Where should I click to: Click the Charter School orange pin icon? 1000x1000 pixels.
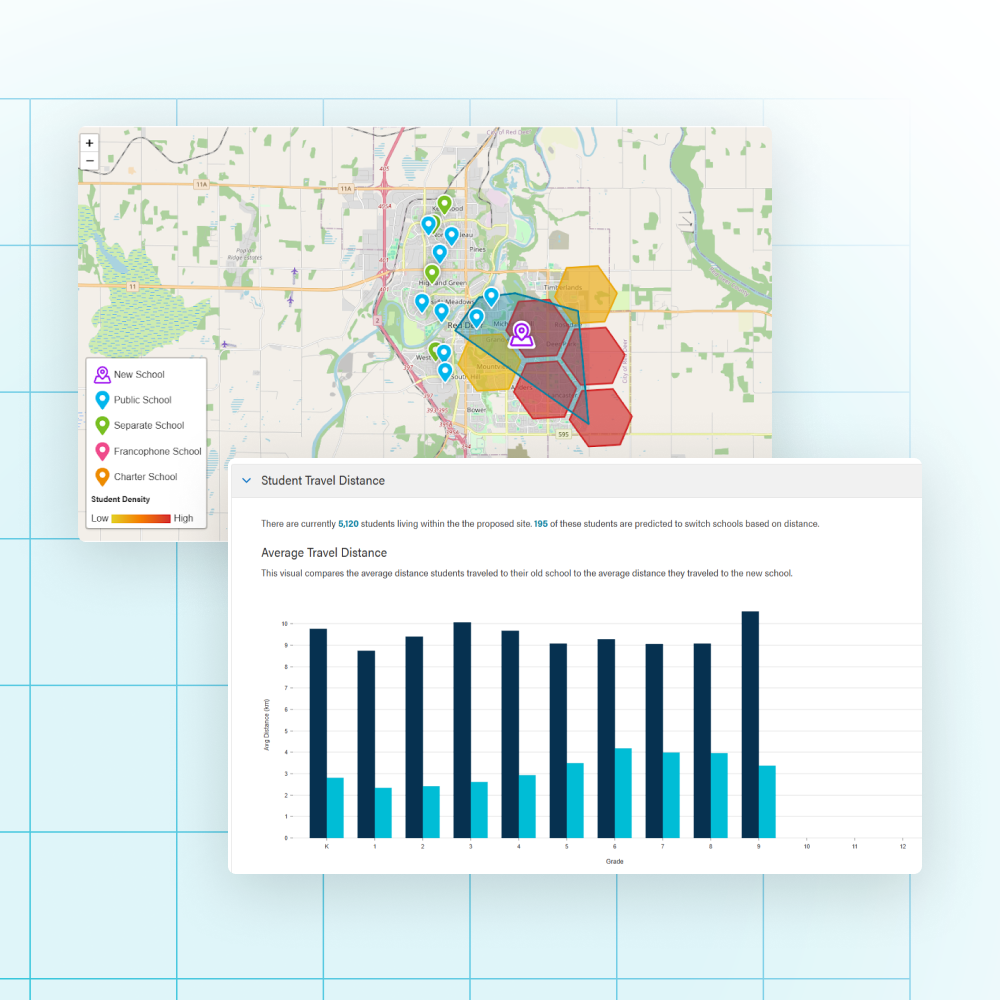pos(100,476)
